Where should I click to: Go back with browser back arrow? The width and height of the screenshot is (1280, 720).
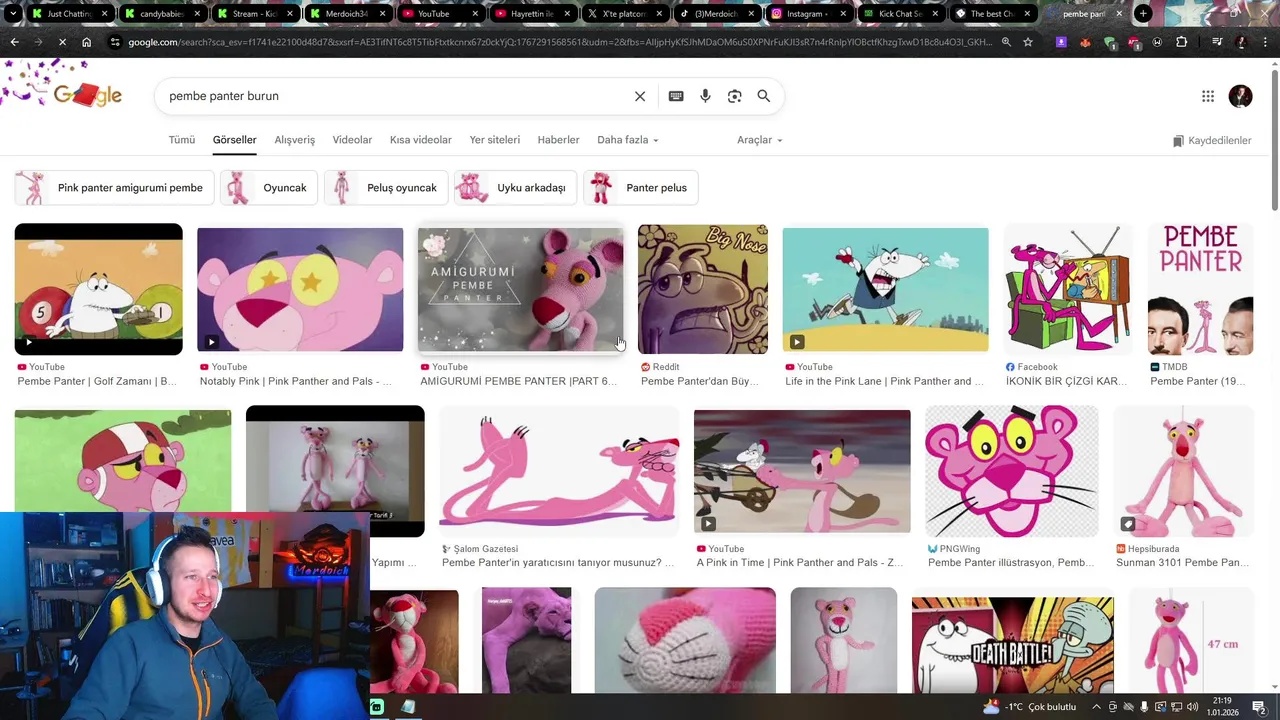pos(14,42)
